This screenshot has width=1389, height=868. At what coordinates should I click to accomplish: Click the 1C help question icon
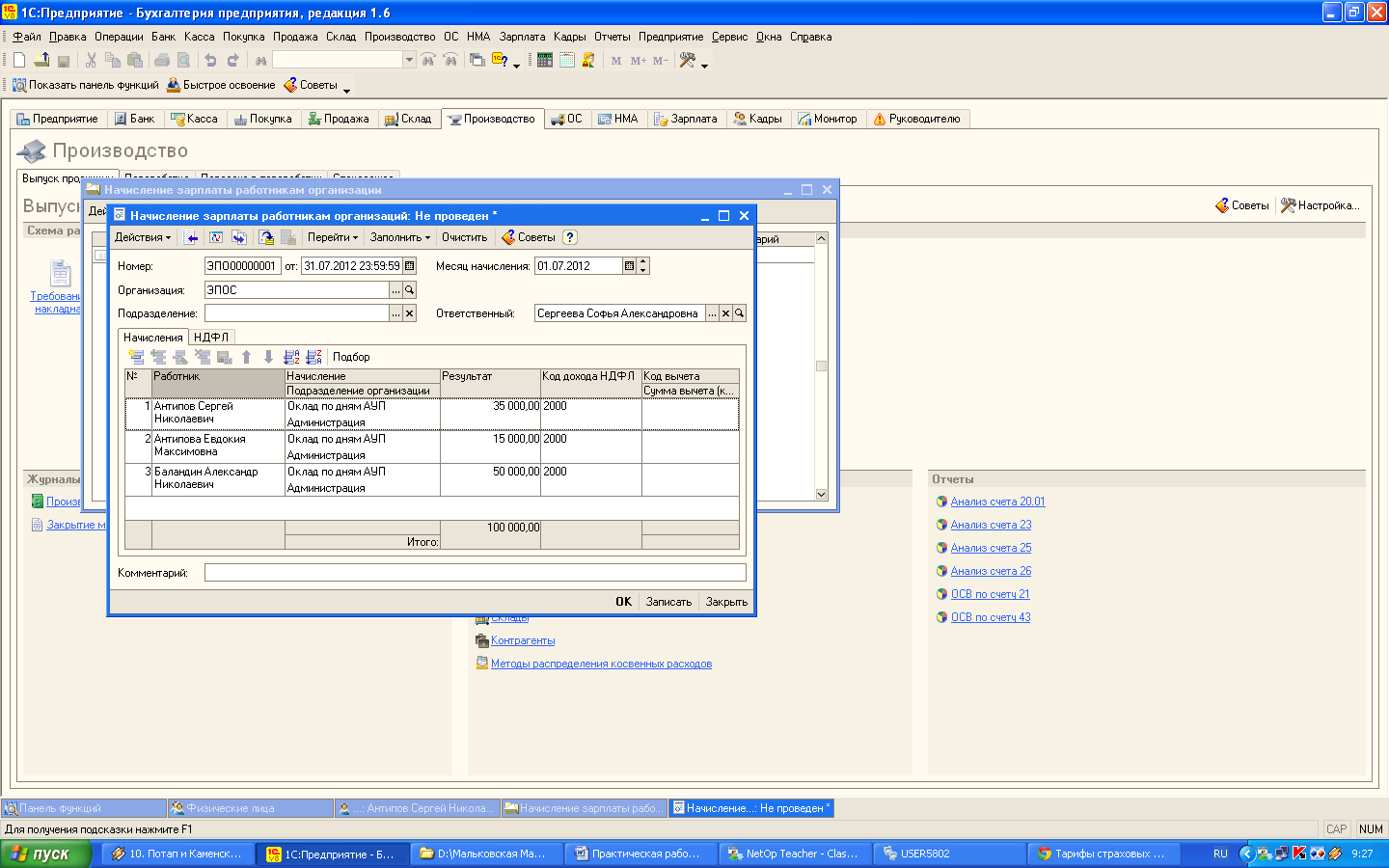click(x=500, y=60)
